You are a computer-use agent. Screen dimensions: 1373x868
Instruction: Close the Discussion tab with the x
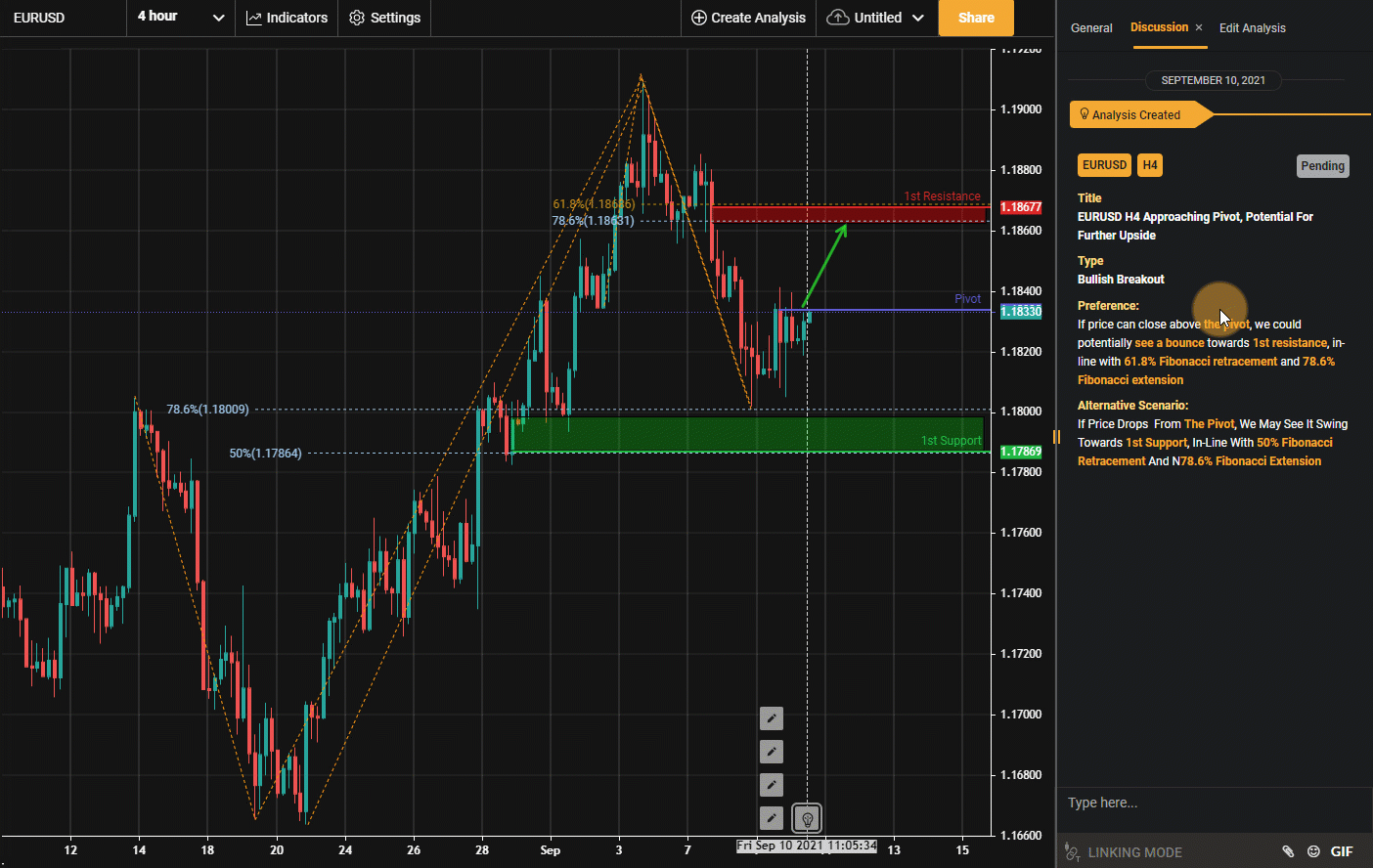pyautogui.click(x=1199, y=27)
